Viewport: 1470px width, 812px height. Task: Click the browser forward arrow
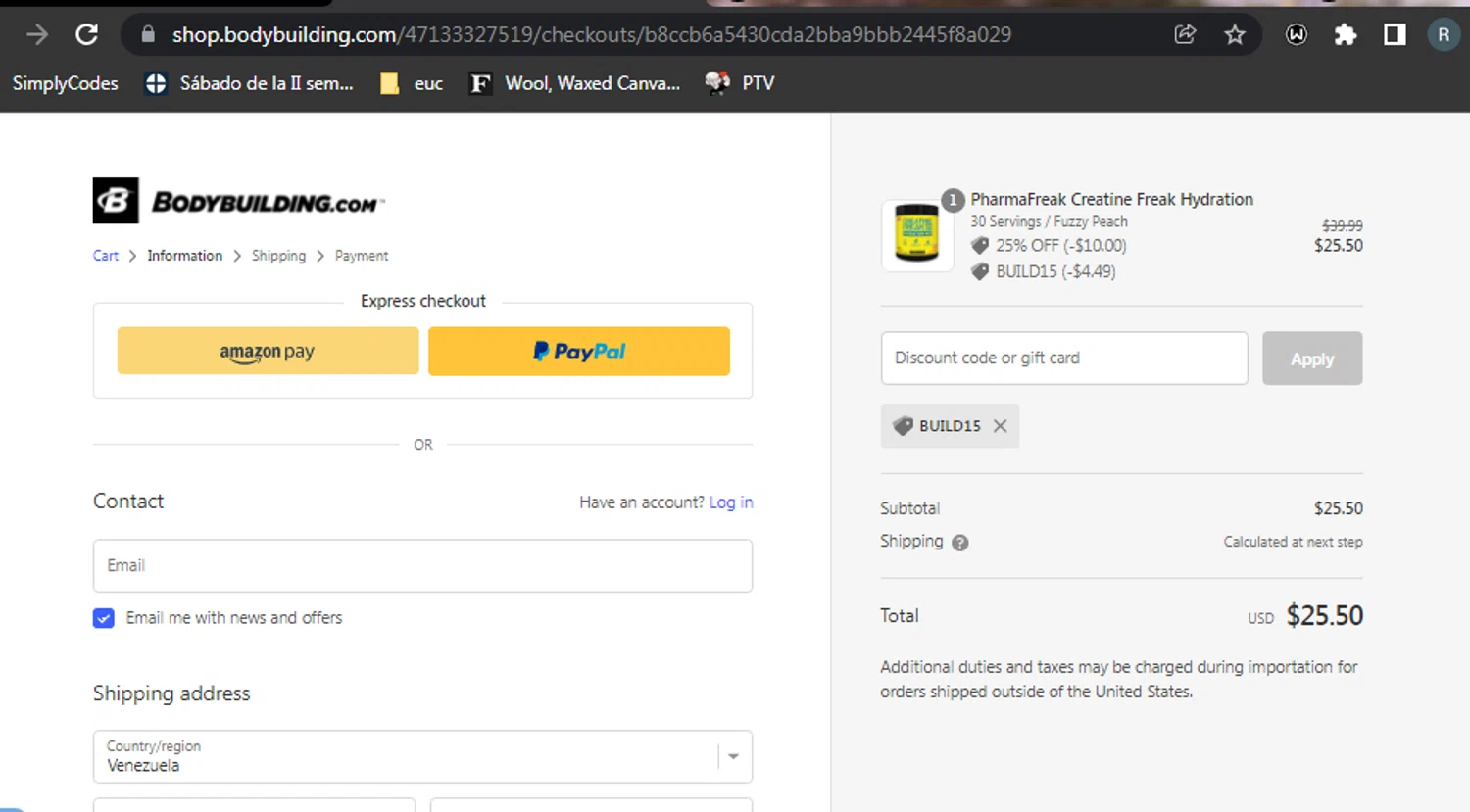pos(37,35)
